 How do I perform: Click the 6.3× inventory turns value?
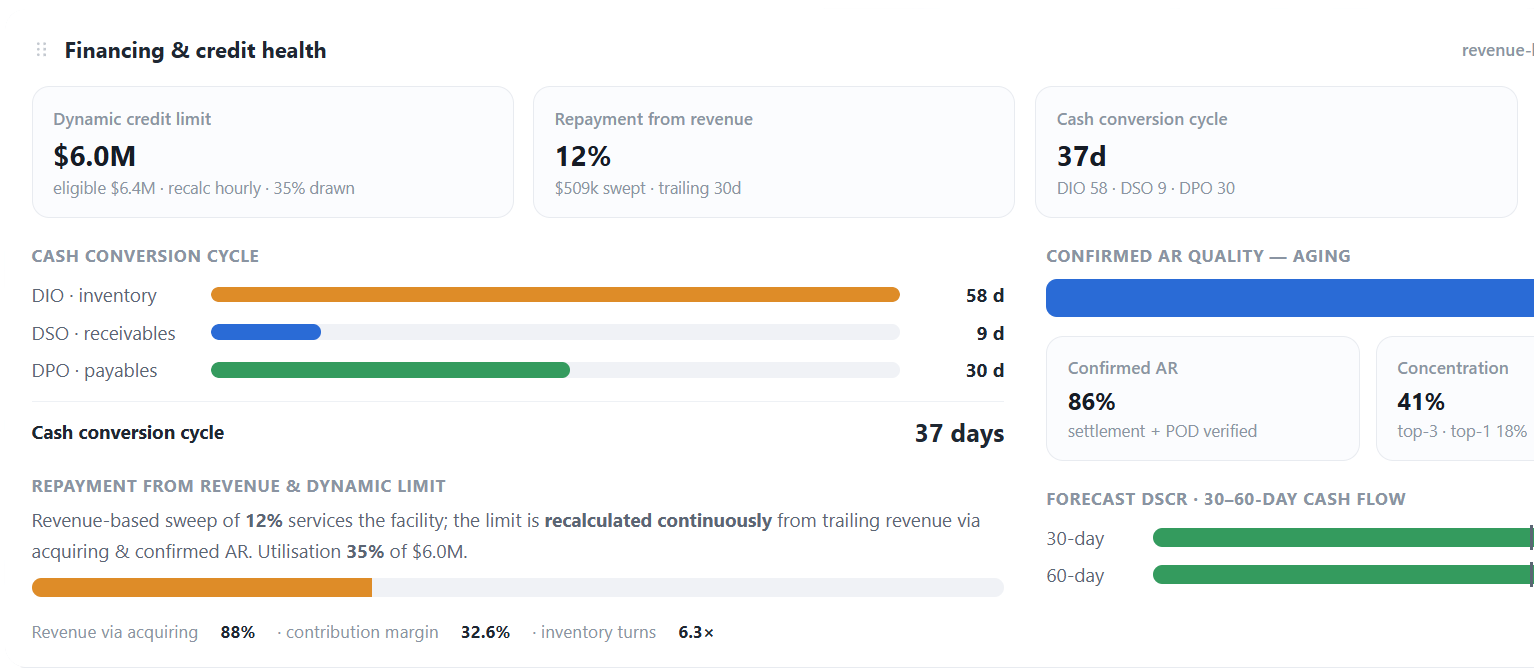[696, 632]
